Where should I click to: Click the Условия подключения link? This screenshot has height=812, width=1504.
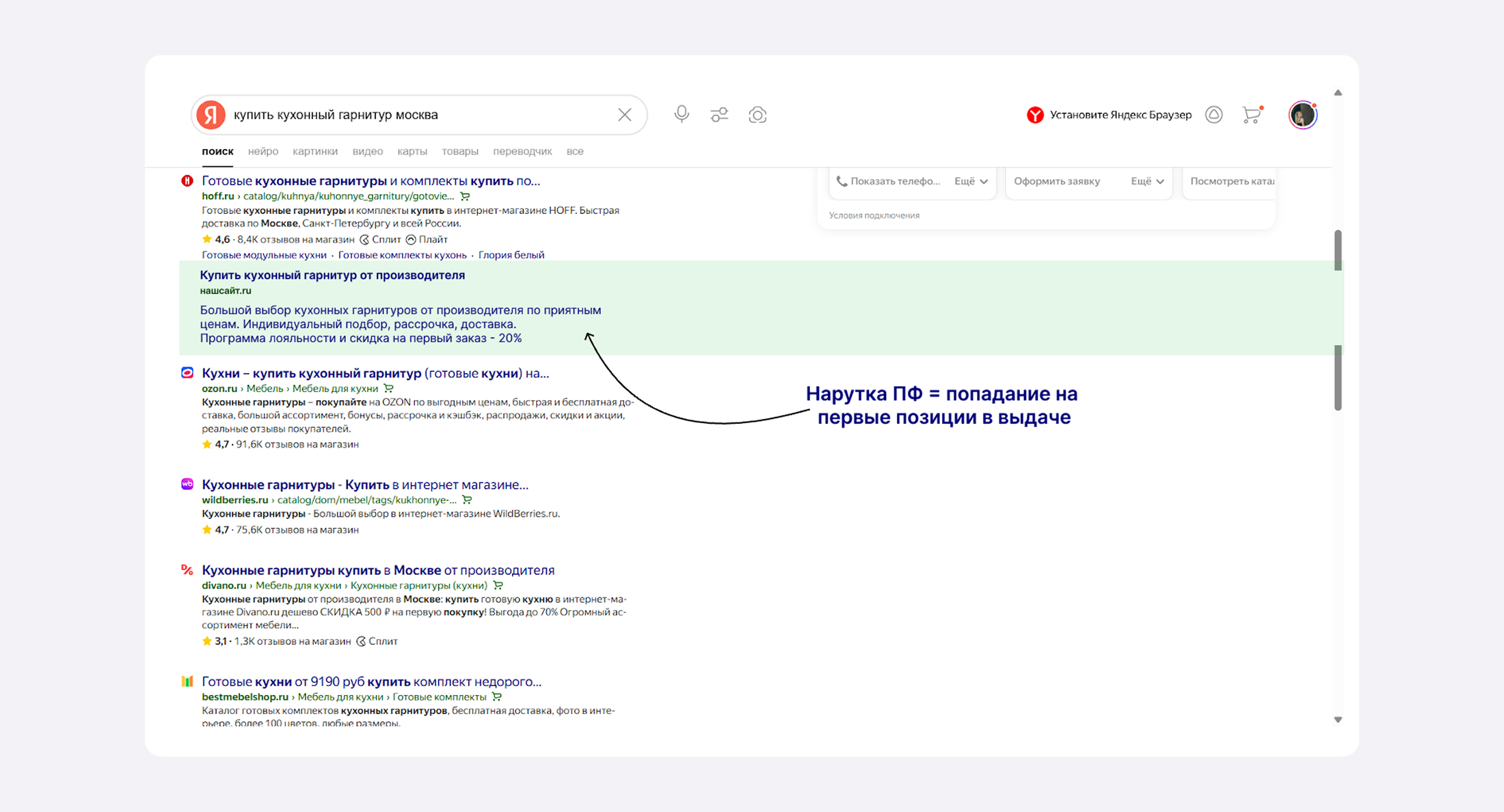tap(874, 215)
